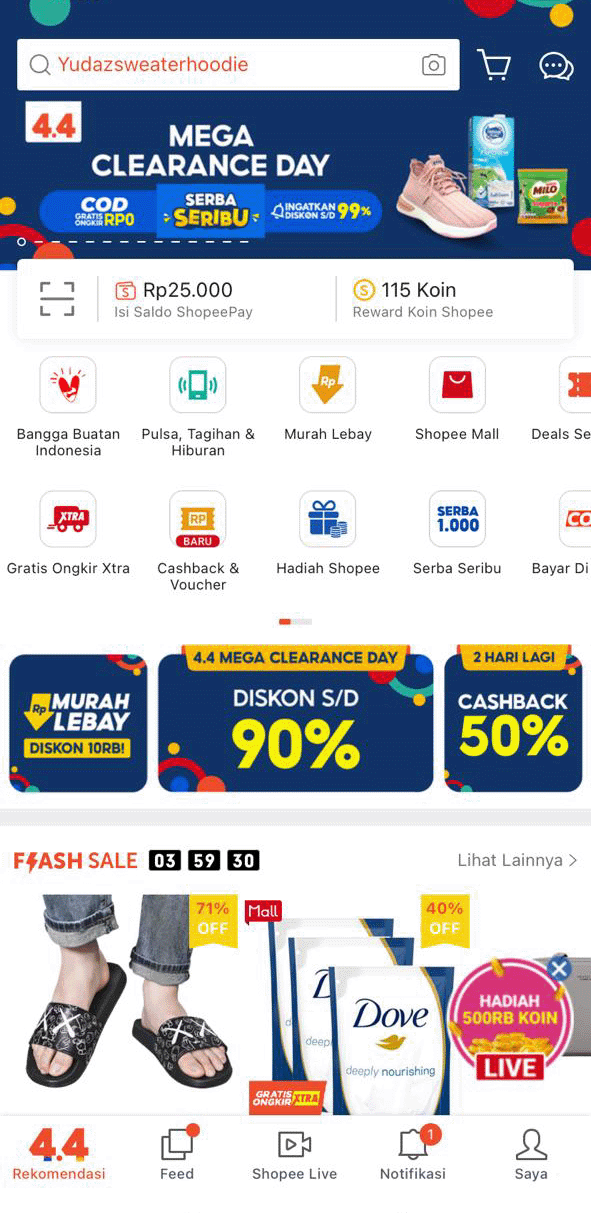This screenshot has width=591, height=1213.
Task: Tap 115 Koin reward link
Action: click(x=423, y=299)
